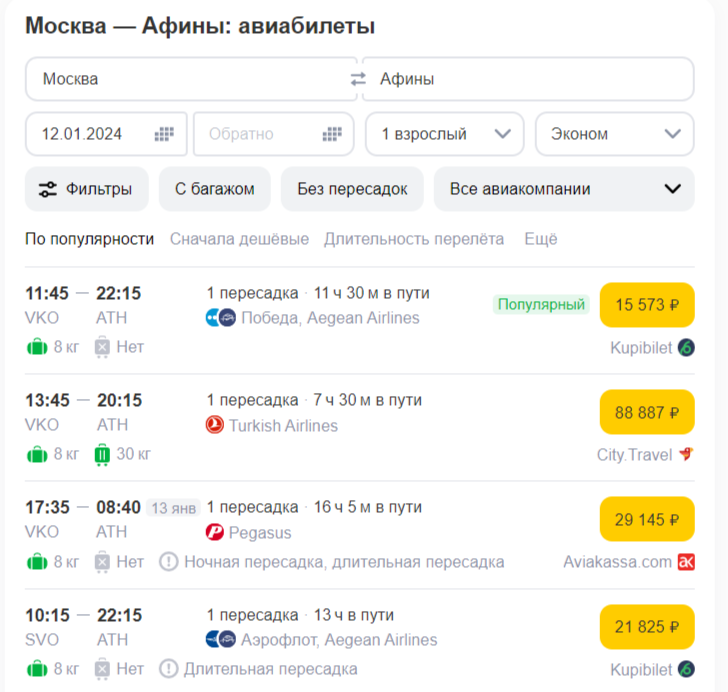Sort by Длительность перелёта
728x692 pixels.
point(414,239)
